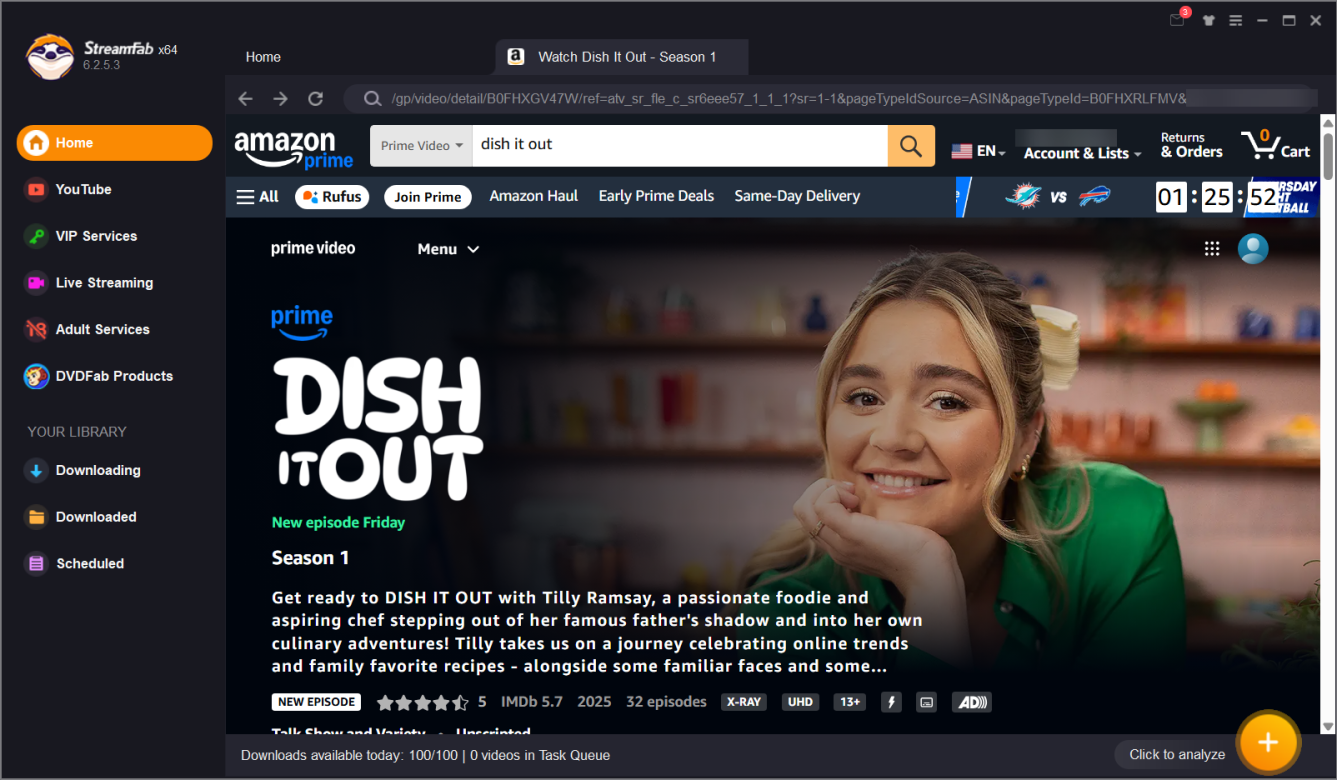Switch to the Home tab
1337x780 pixels.
pyautogui.click(x=263, y=57)
